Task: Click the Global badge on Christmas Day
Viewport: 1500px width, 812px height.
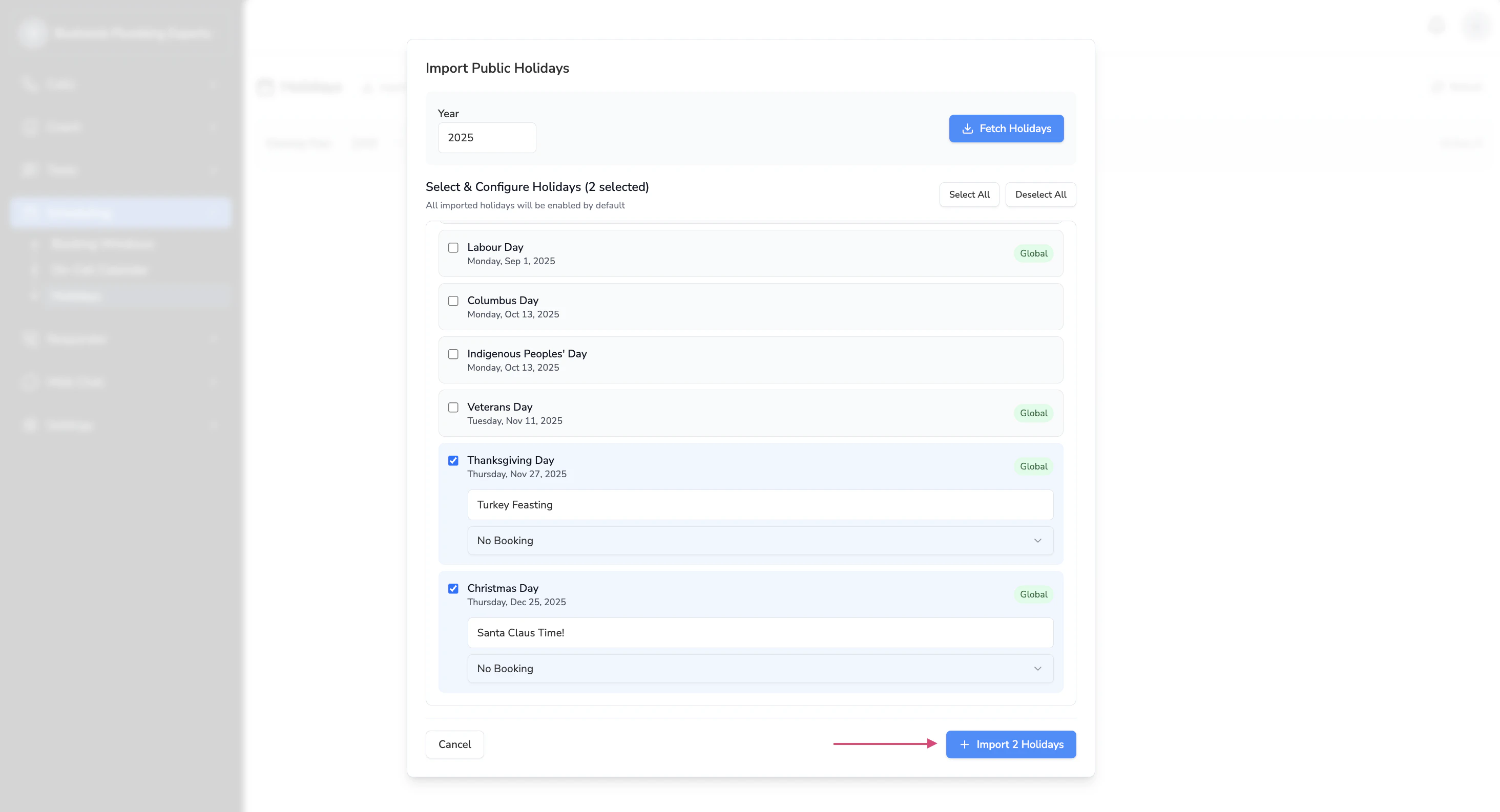Action: click(x=1033, y=594)
